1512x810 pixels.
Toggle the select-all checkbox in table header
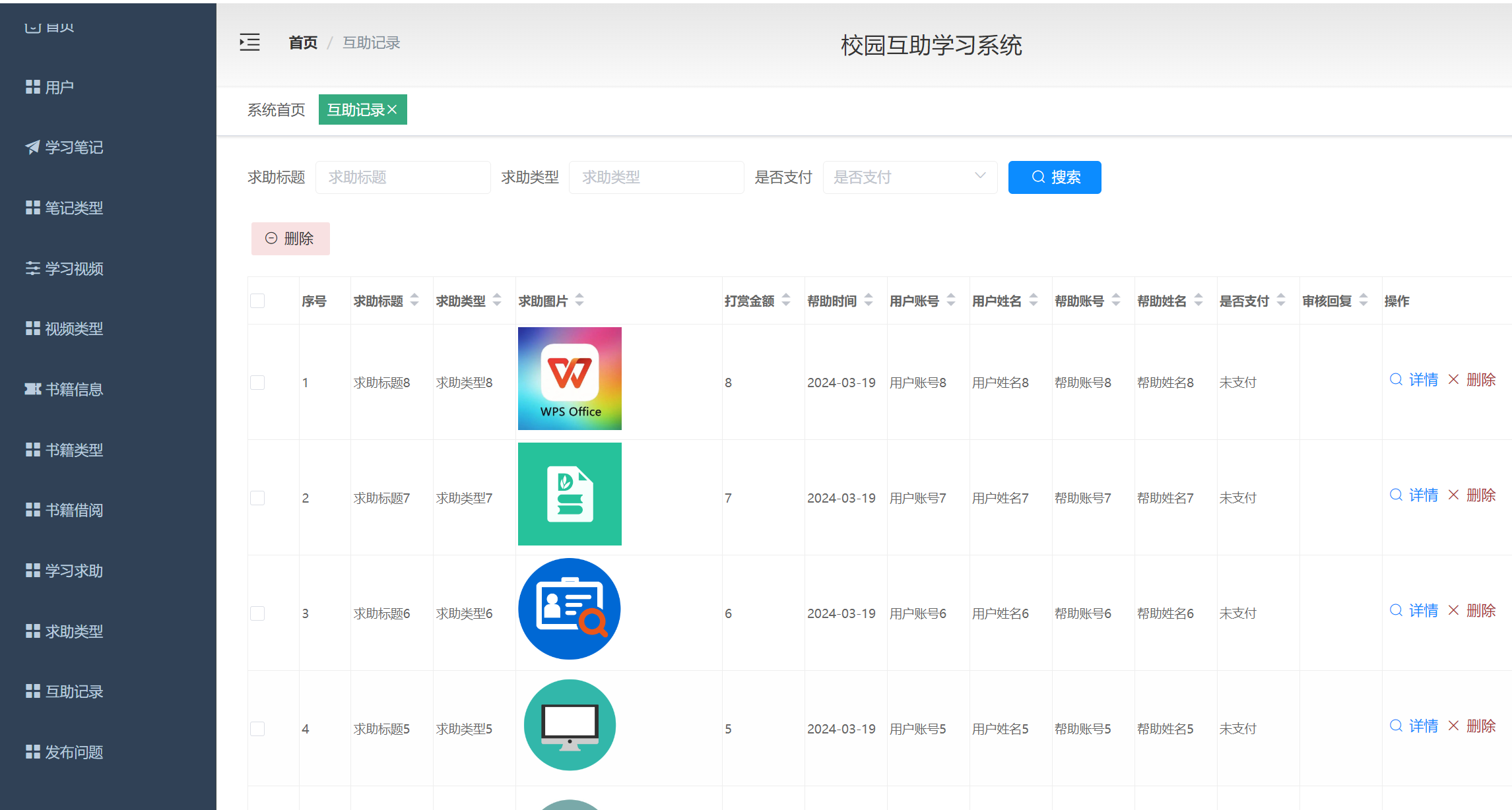[257, 301]
